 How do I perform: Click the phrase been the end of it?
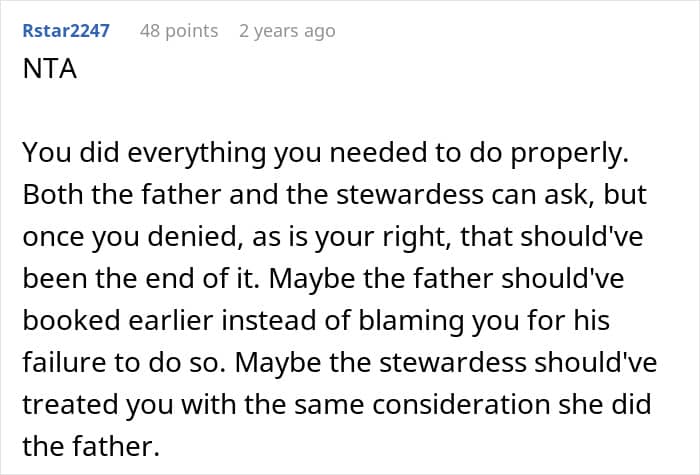(141, 279)
